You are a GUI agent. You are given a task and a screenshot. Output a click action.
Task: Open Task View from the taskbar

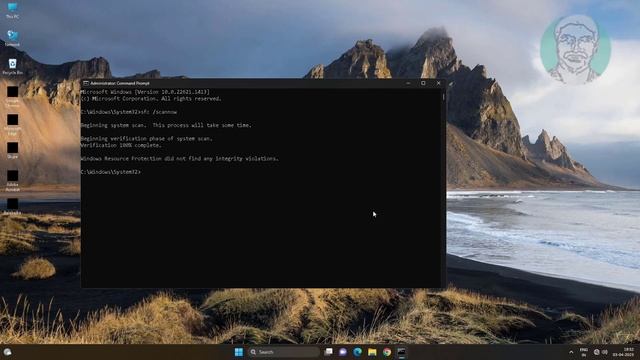pos(329,352)
